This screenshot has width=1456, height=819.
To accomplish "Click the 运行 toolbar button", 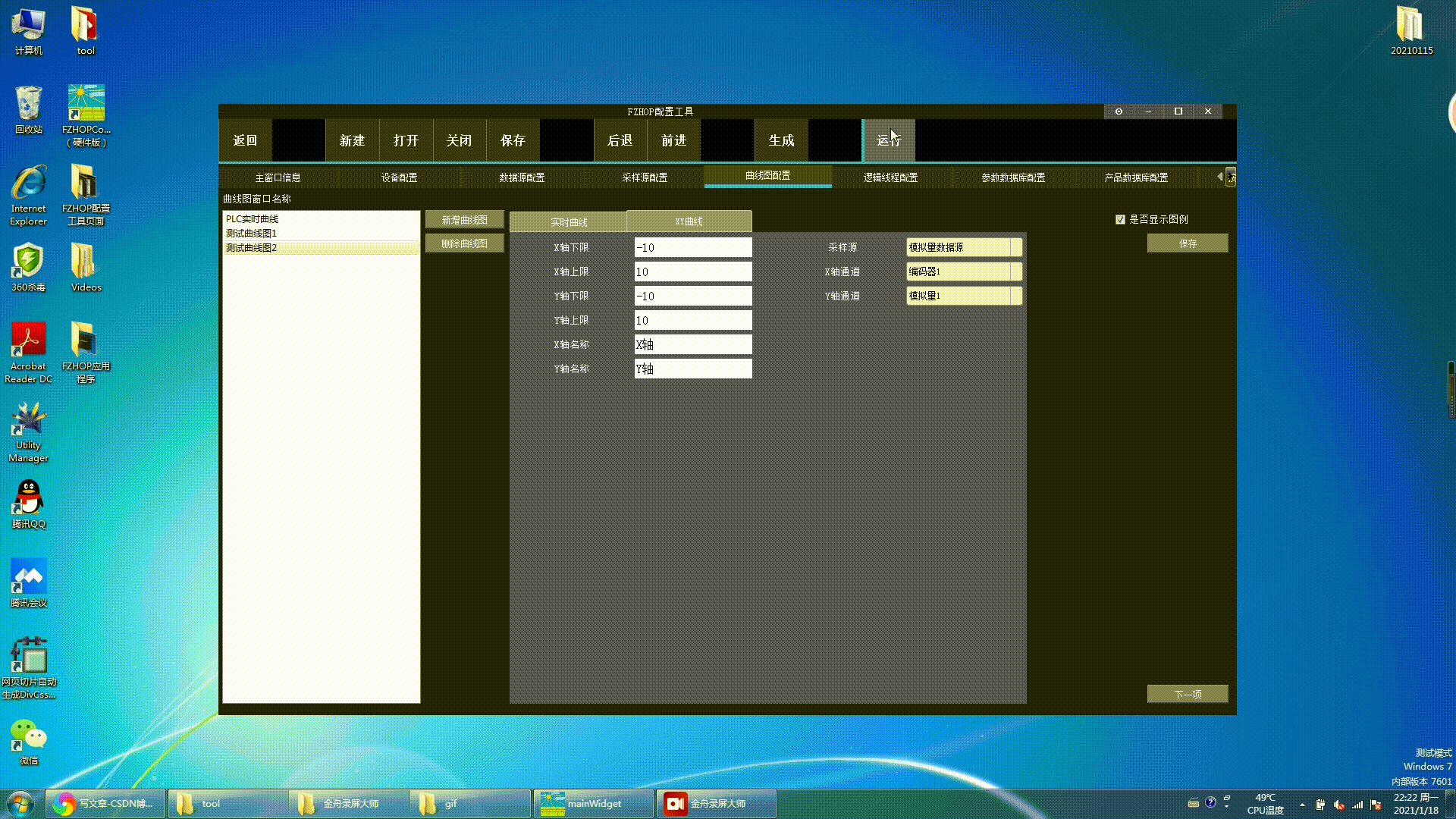I will pyautogui.click(x=889, y=140).
